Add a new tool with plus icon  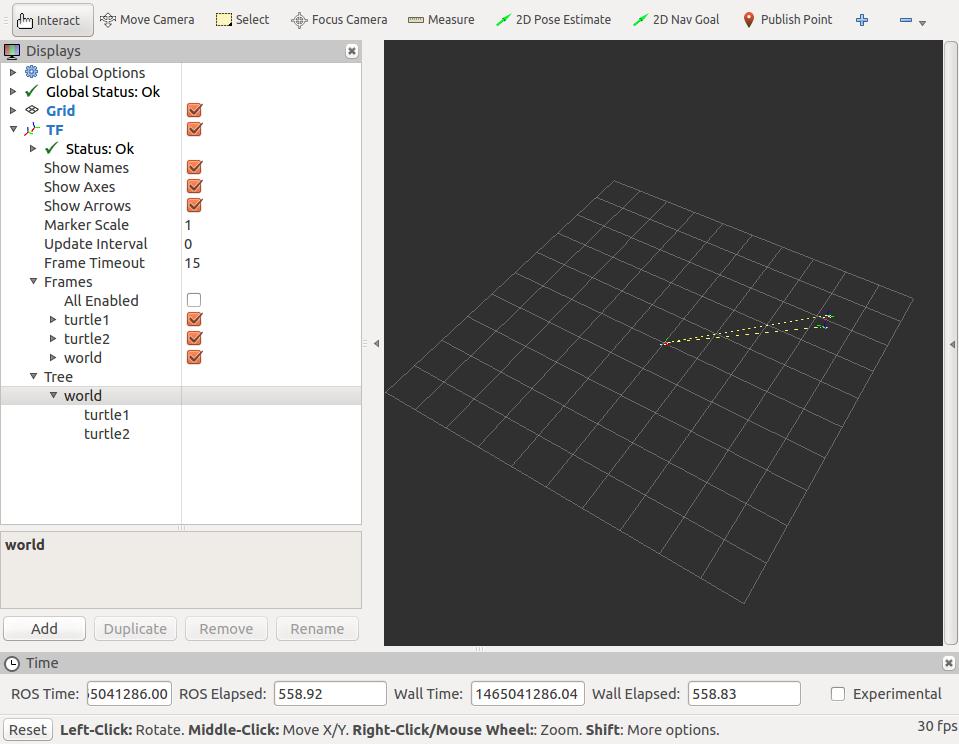(x=862, y=20)
